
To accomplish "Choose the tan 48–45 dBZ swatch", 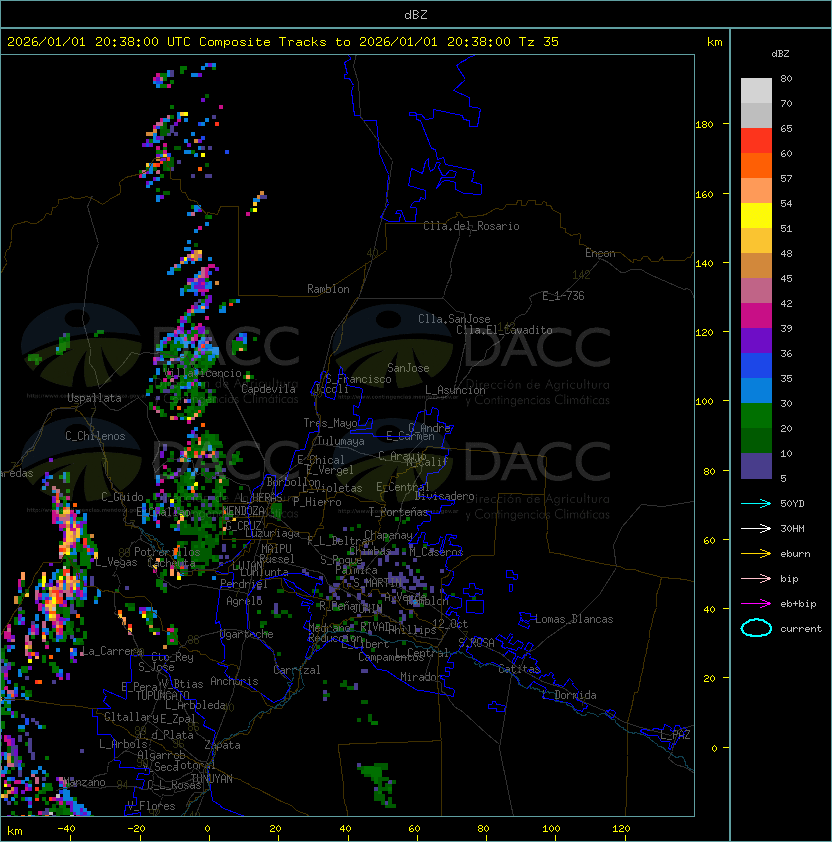I will tap(756, 266).
